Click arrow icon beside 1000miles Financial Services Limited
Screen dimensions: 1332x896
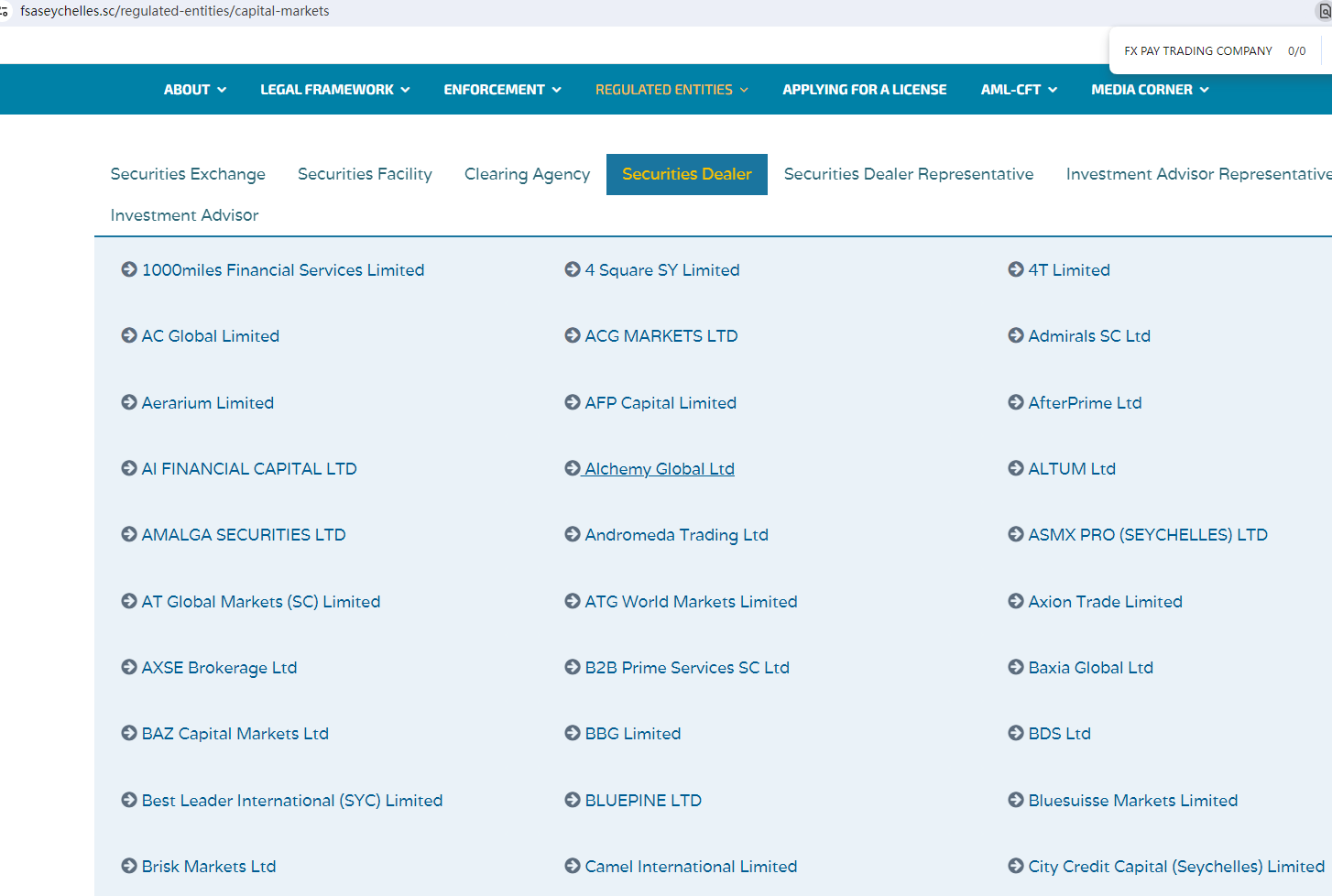pyautogui.click(x=129, y=269)
